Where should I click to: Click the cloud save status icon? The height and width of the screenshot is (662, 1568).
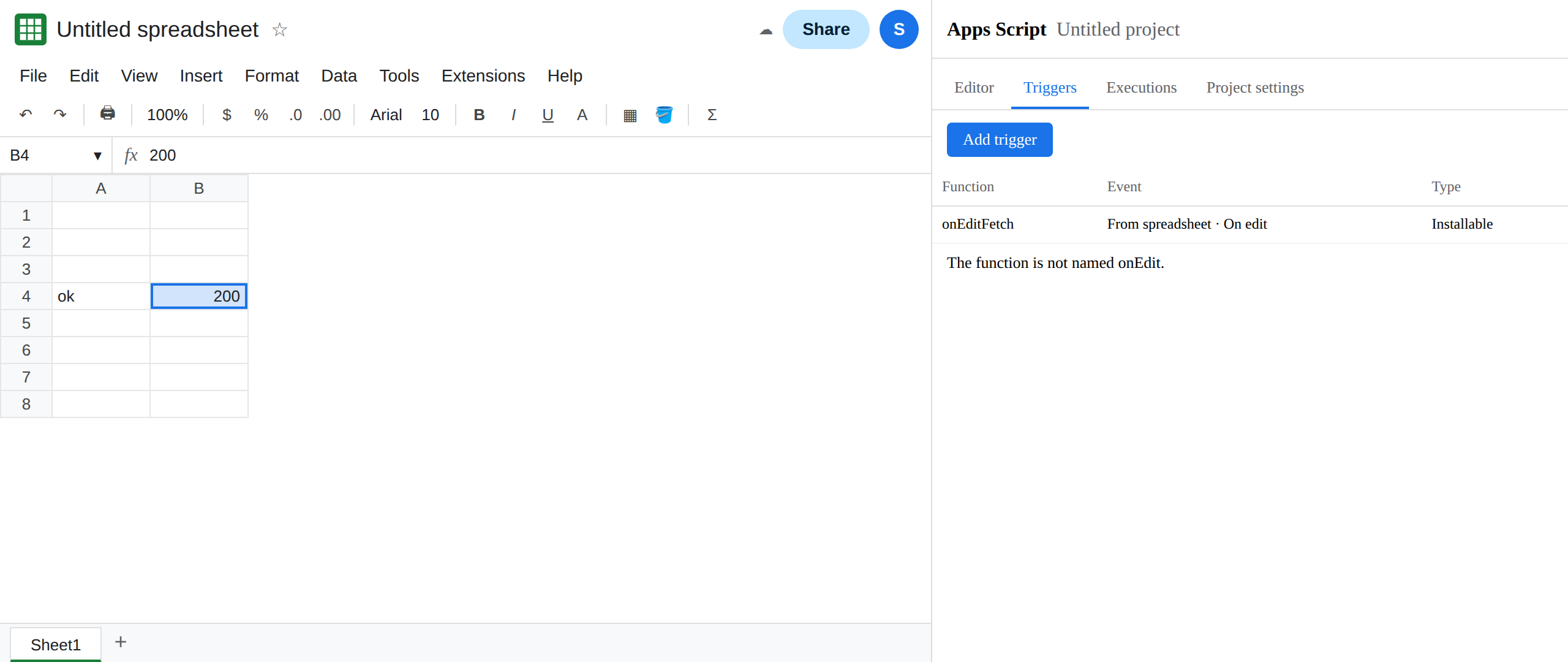coord(766,30)
